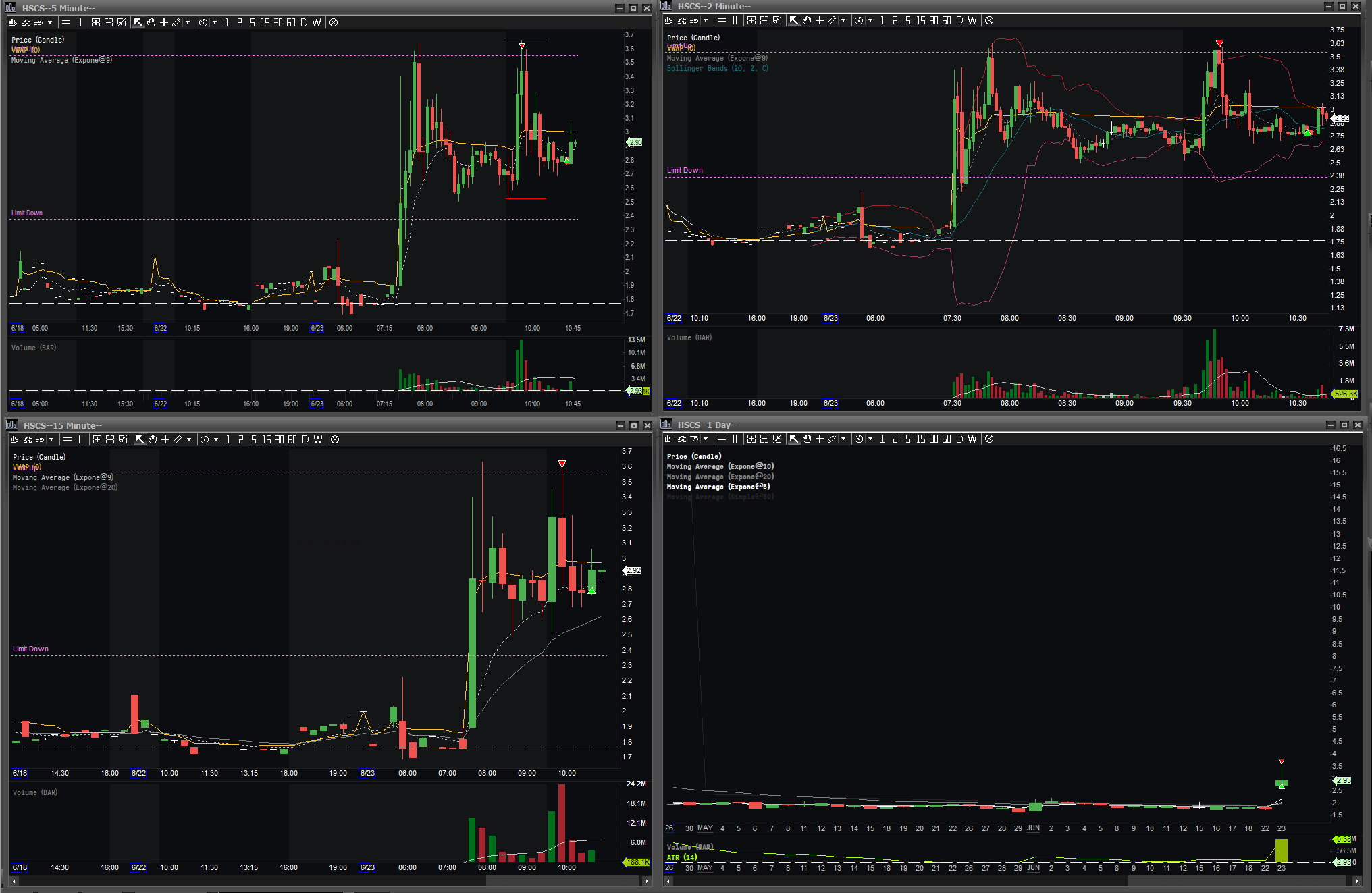The height and width of the screenshot is (893, 1372).
Task: Click scroll-right arrow under 15 Minute chart
Action: click(x=646, y=881)
